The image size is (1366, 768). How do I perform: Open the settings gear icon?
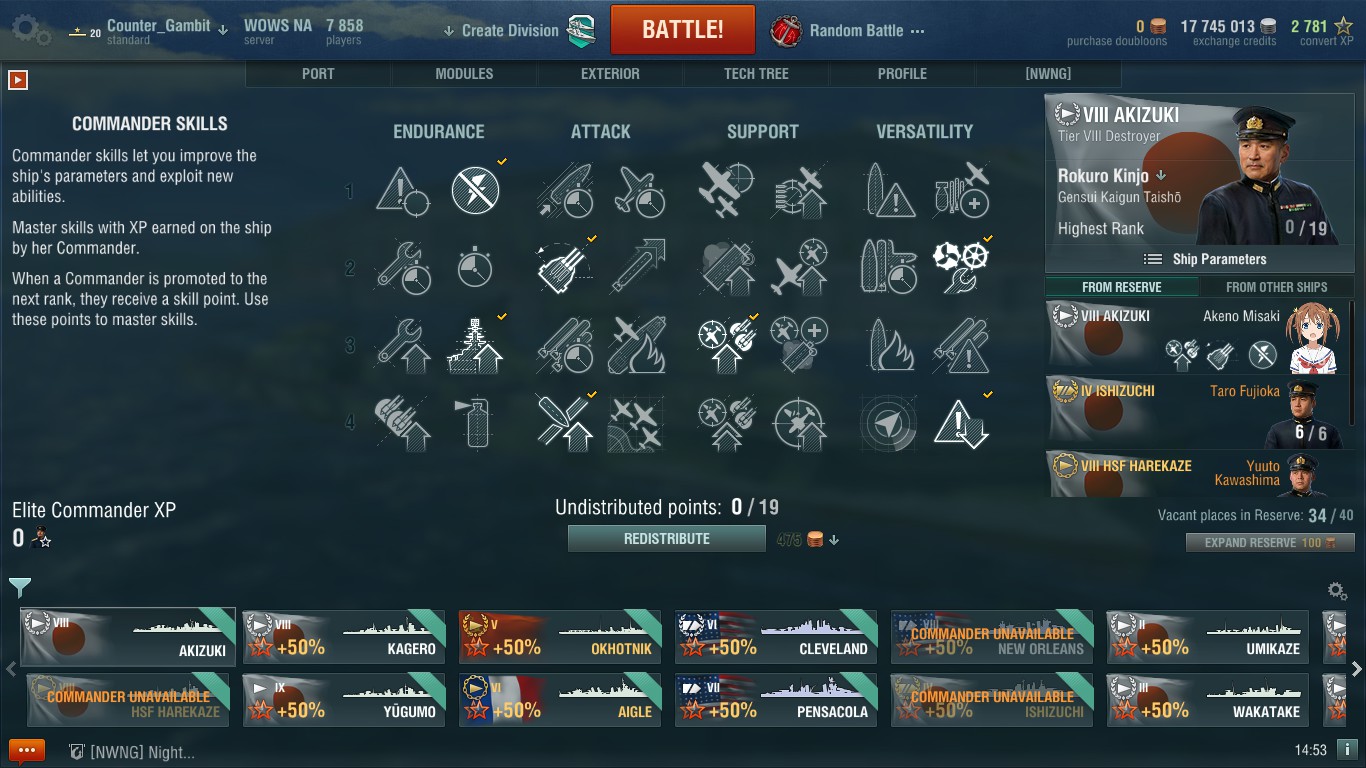pyautogui.click(x=30, y=29)
